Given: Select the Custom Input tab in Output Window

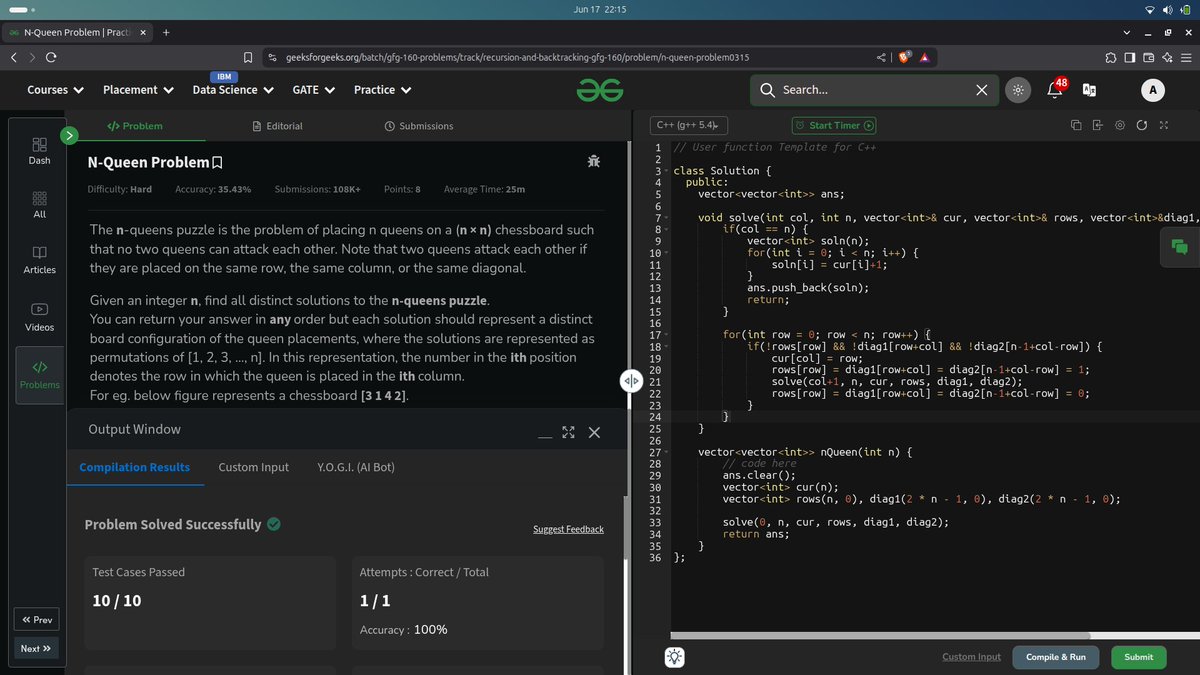Looking at the screenshot, I should [x=254, y=467].
